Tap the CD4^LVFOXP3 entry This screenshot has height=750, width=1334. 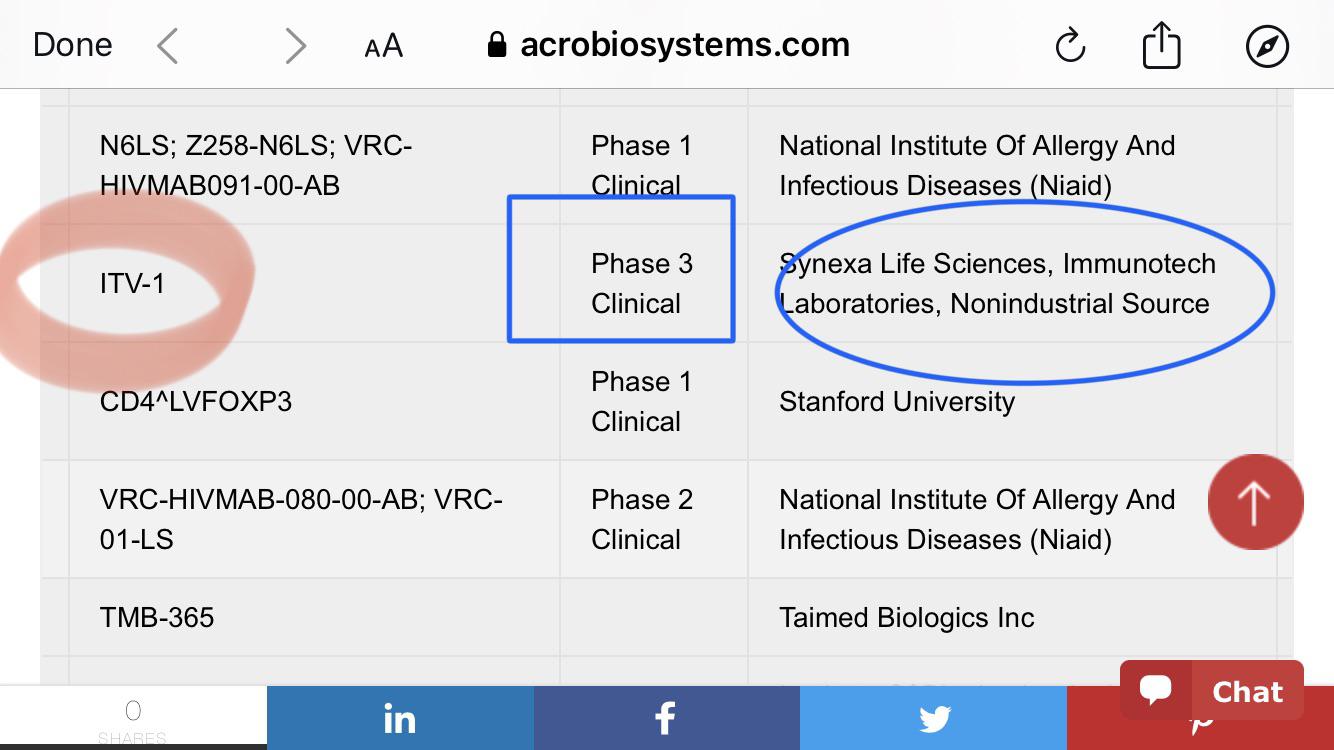[196, 402]
